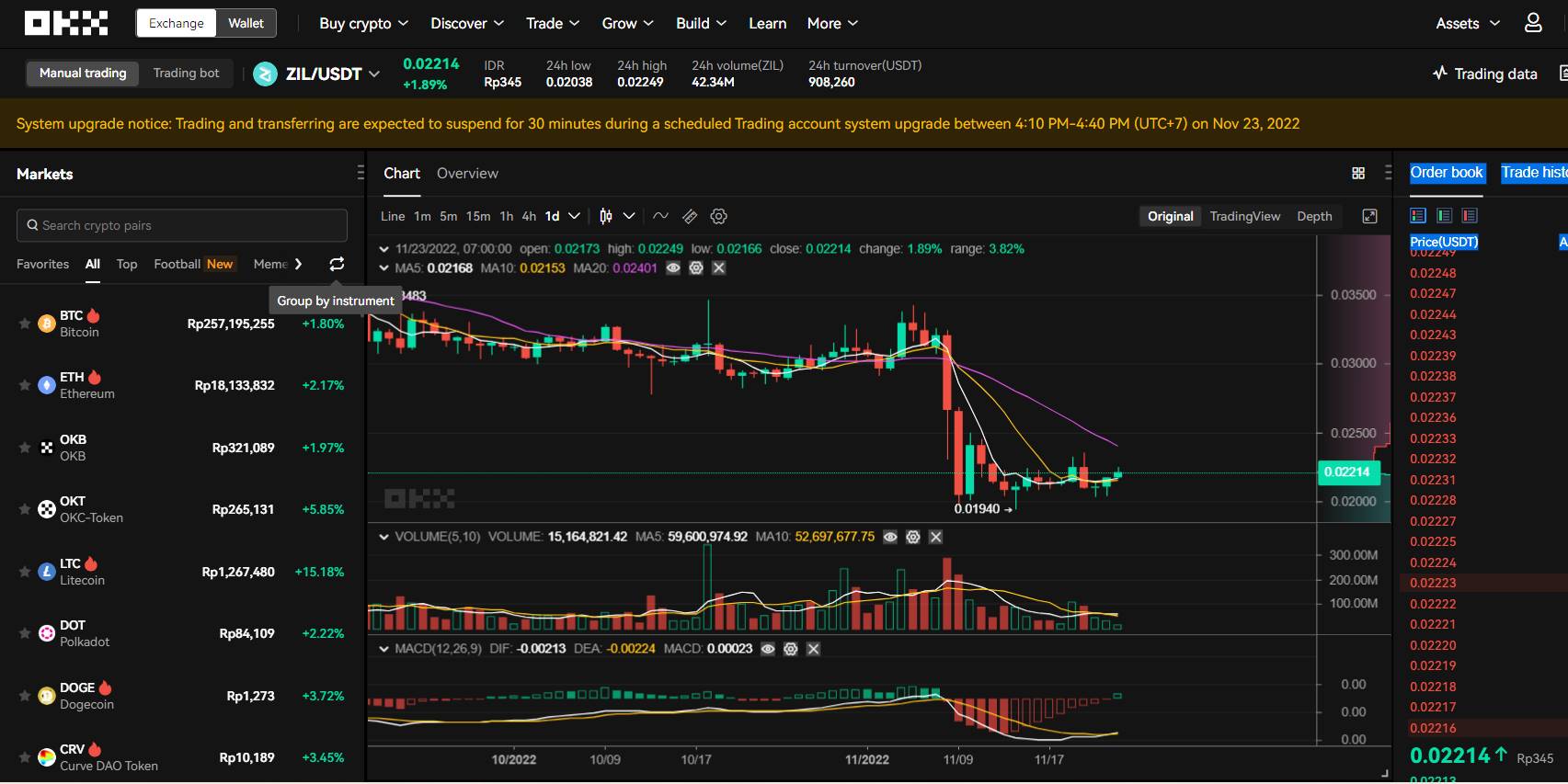Select the ruler drawing tool icon
Image resolution: width=1568 pixels, height=784 pixels.
[690, 216]
